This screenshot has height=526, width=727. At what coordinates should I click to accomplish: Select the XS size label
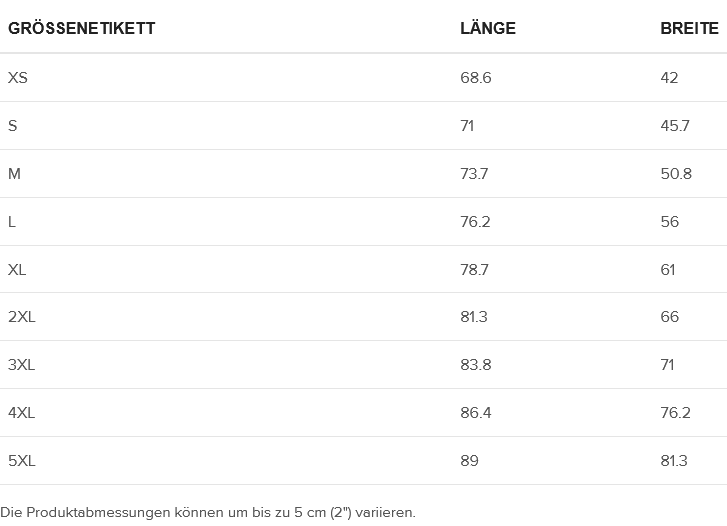click(18, 78)
